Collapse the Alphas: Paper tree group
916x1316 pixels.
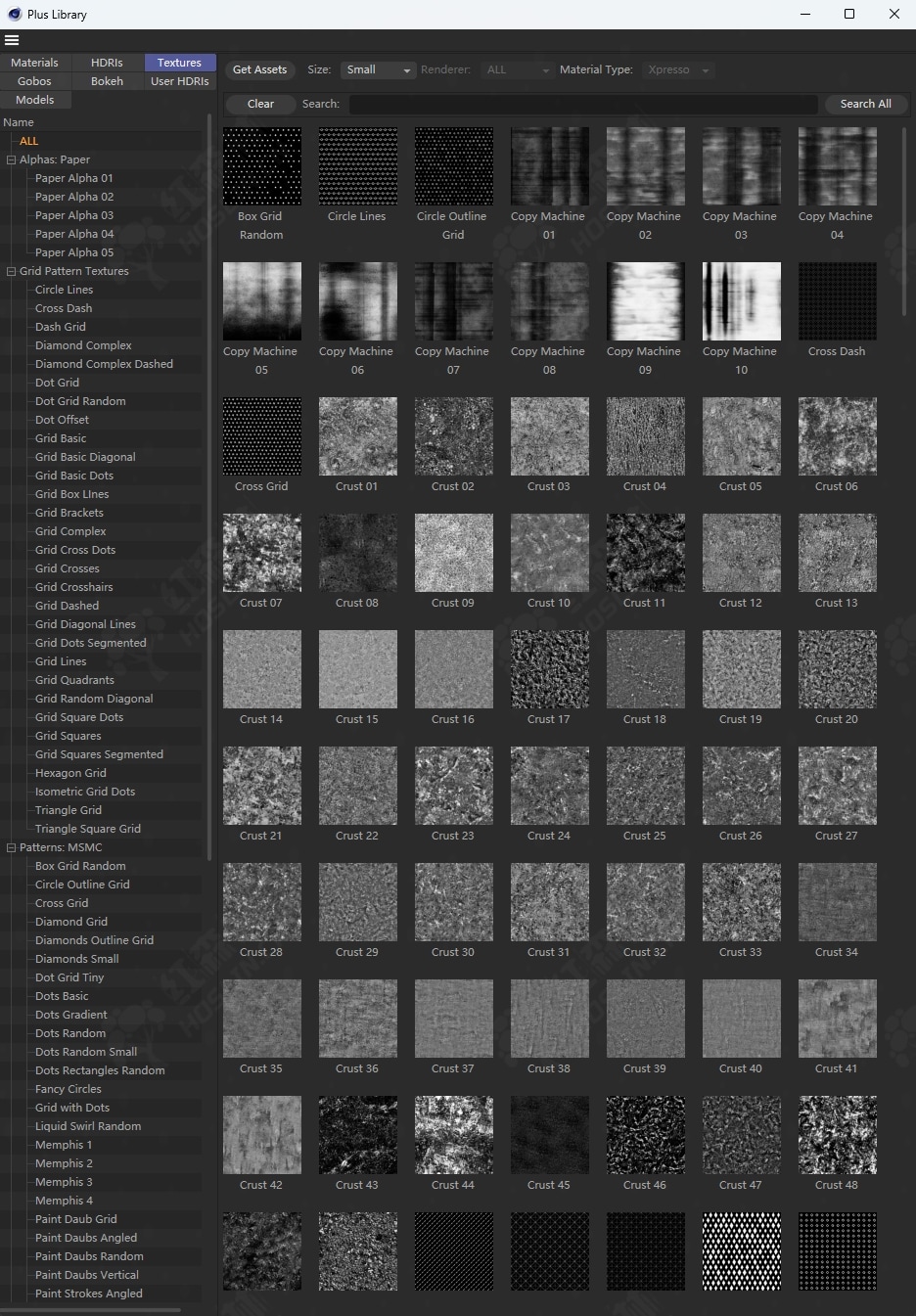point(12,159)
